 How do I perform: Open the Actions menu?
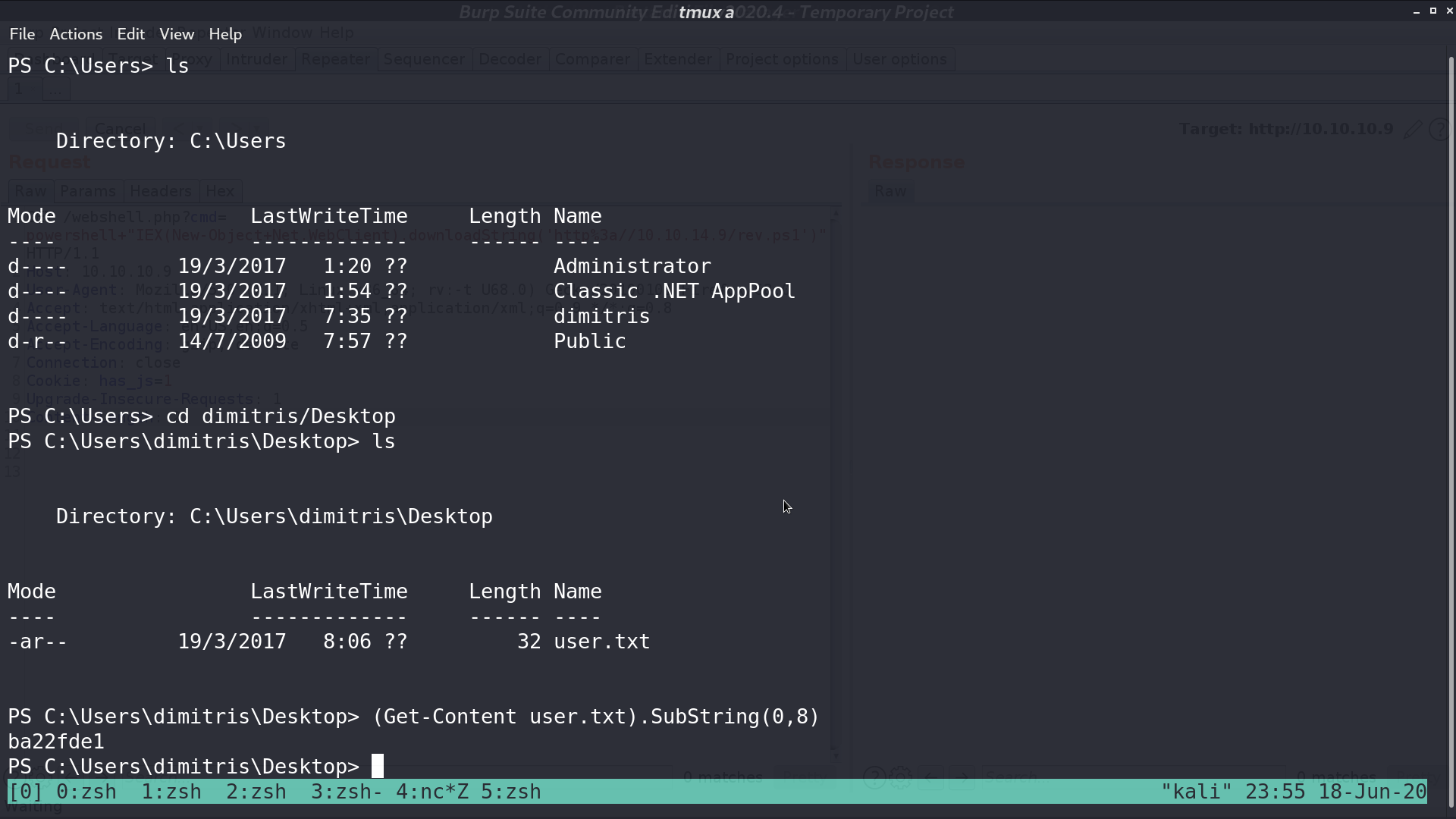pos(76,34)
